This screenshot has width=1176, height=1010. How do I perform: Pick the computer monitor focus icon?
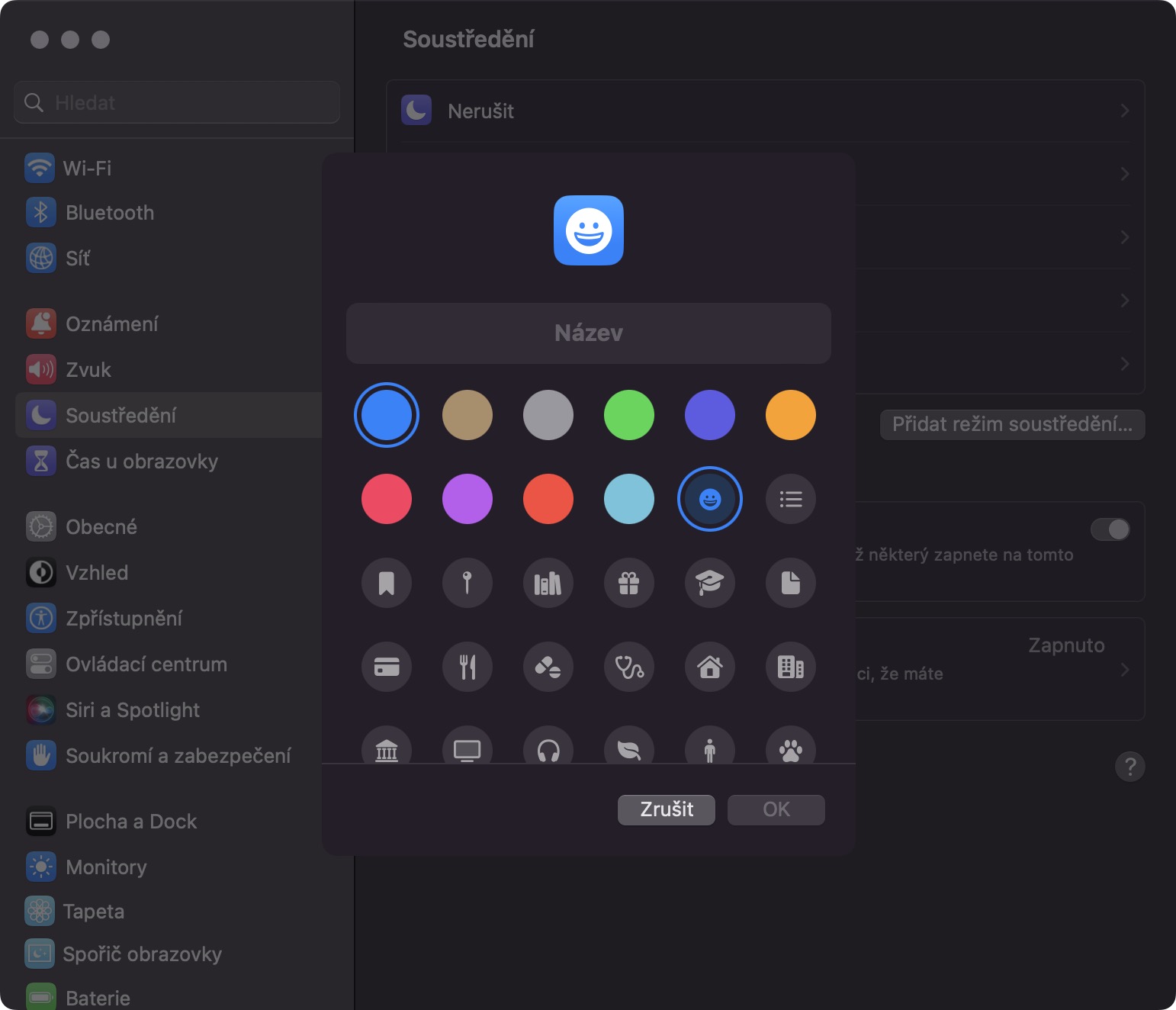(468, 745)
